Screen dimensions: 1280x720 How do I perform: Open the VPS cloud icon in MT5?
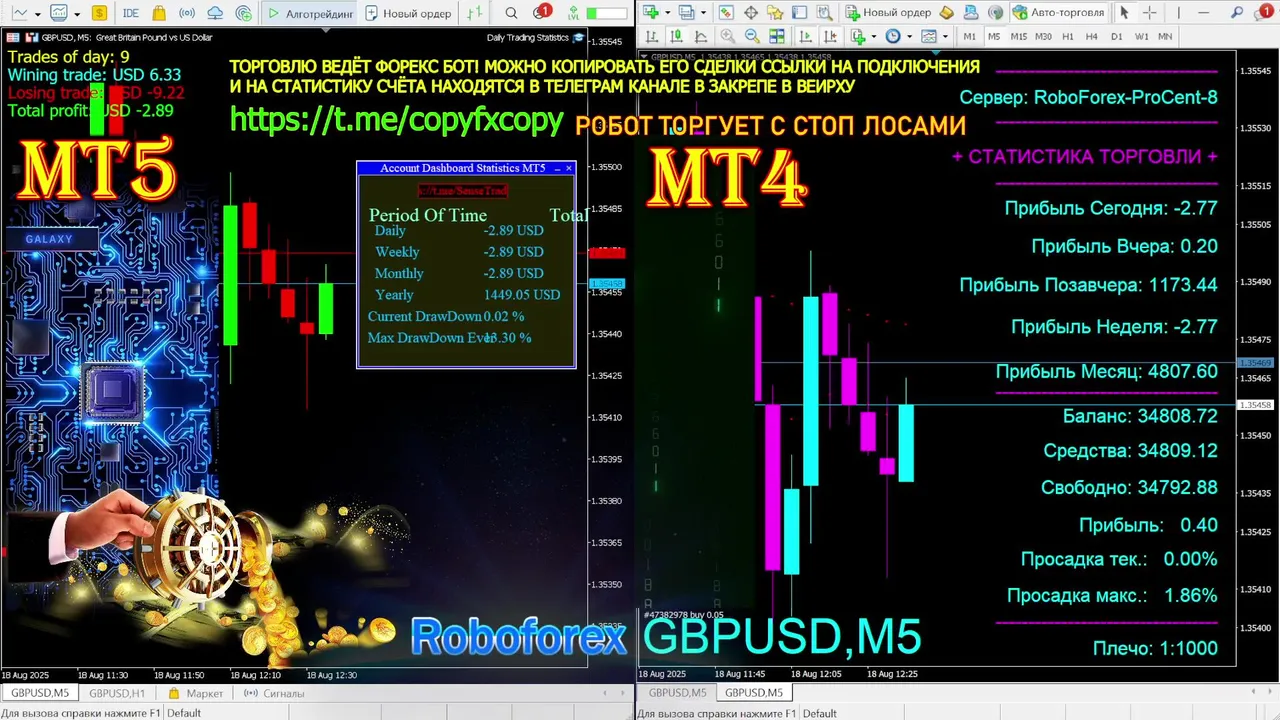pyautogui.click(x=215, y=13)
